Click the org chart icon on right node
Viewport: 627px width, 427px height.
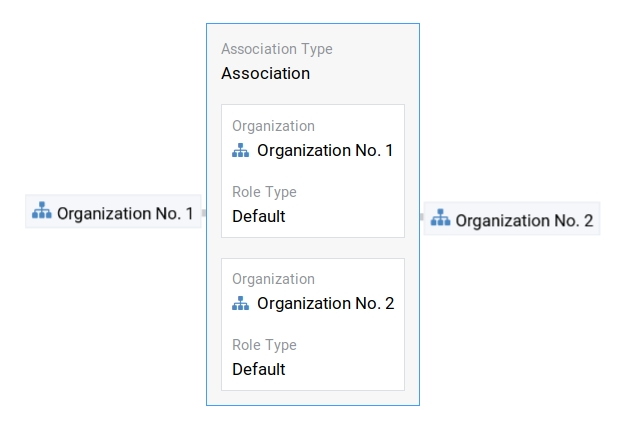pyautogui.click(x=441, y=219)
